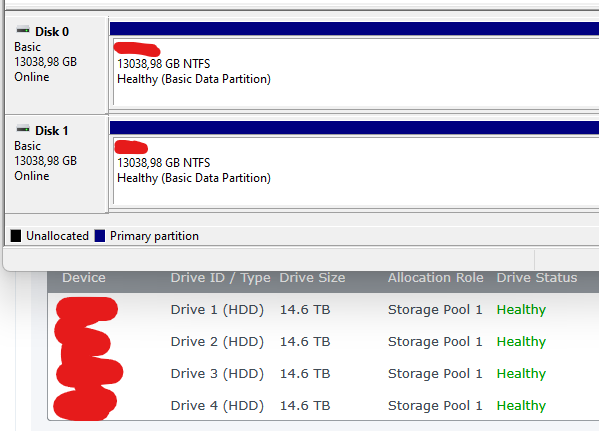Select the Drive 2 (HDD) row

click(323, 342)
